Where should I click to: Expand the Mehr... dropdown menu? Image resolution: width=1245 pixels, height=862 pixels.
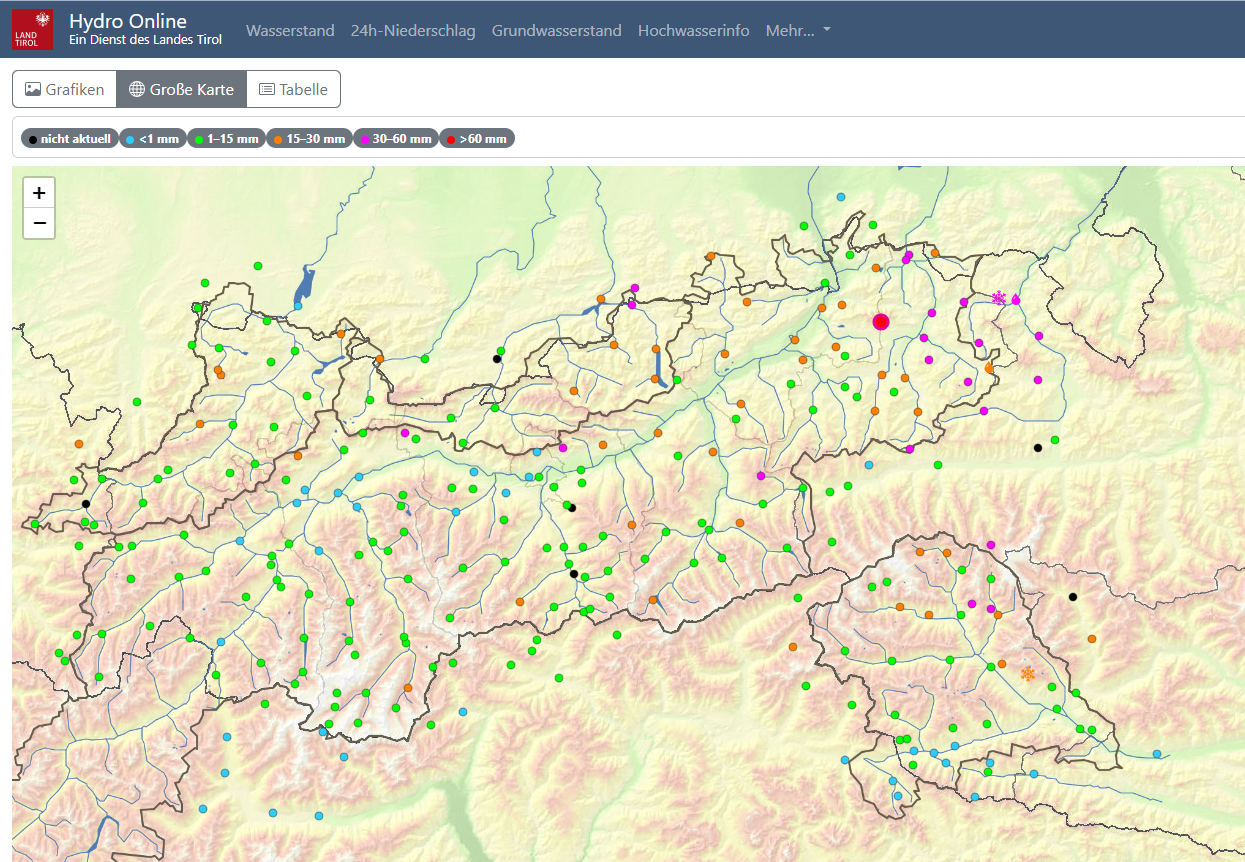point(798,30)
